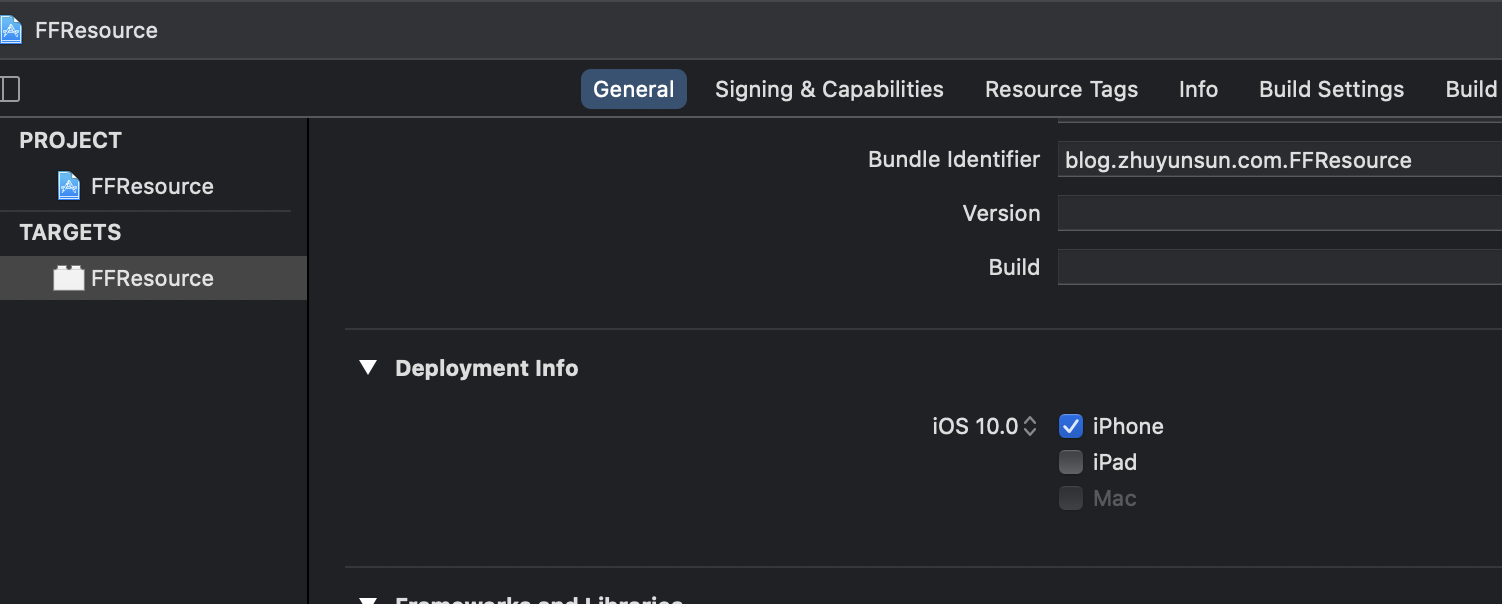Open the iOS 10.0 deployment target dropdown
The height and width of the screenshot is (604, 1502).
coord(985,426)
